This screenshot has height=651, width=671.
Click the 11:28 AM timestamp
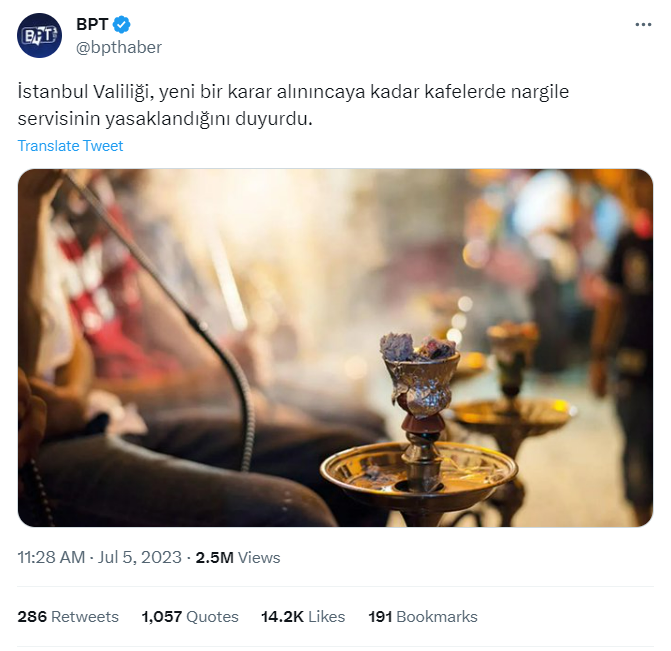[51, 557]
